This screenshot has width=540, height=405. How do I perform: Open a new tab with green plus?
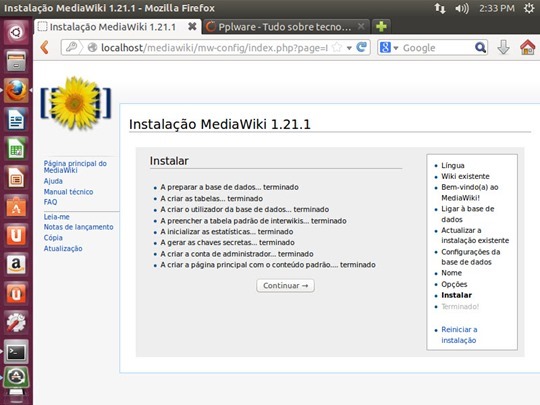[x=381, y=27]
